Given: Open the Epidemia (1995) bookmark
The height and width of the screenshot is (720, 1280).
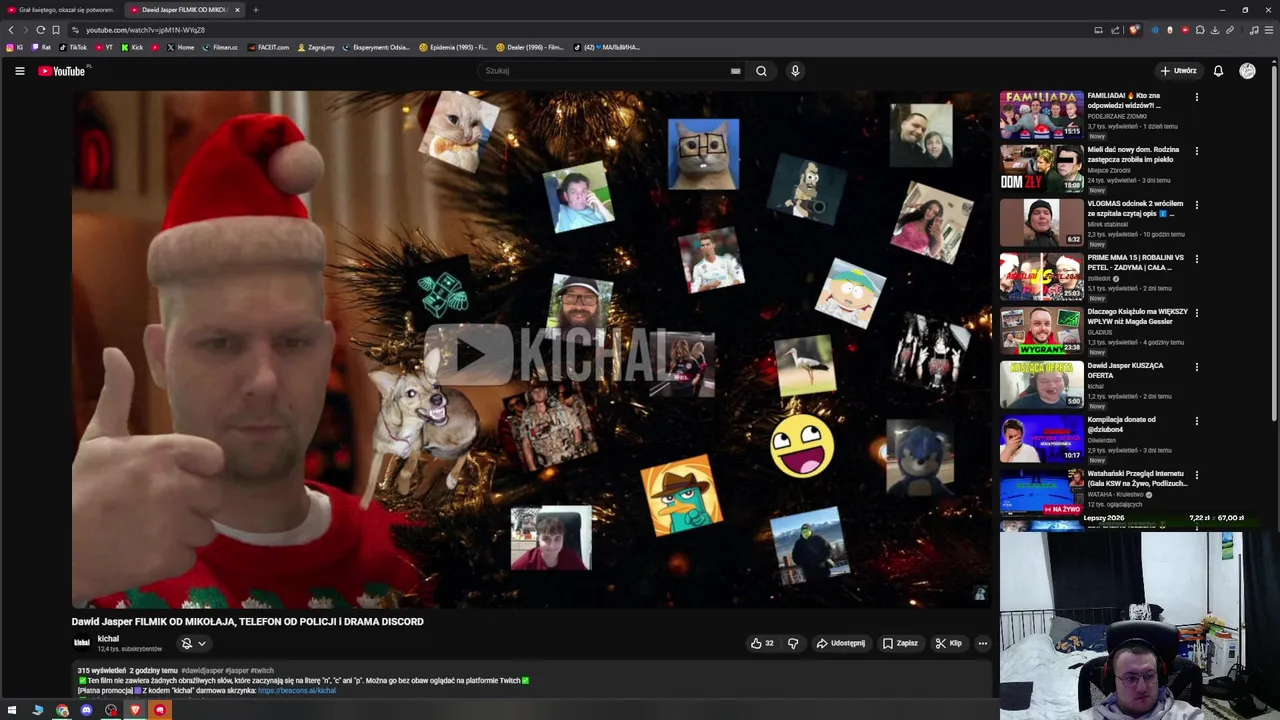Looking at the screenshot, I should tap(453, 47).
